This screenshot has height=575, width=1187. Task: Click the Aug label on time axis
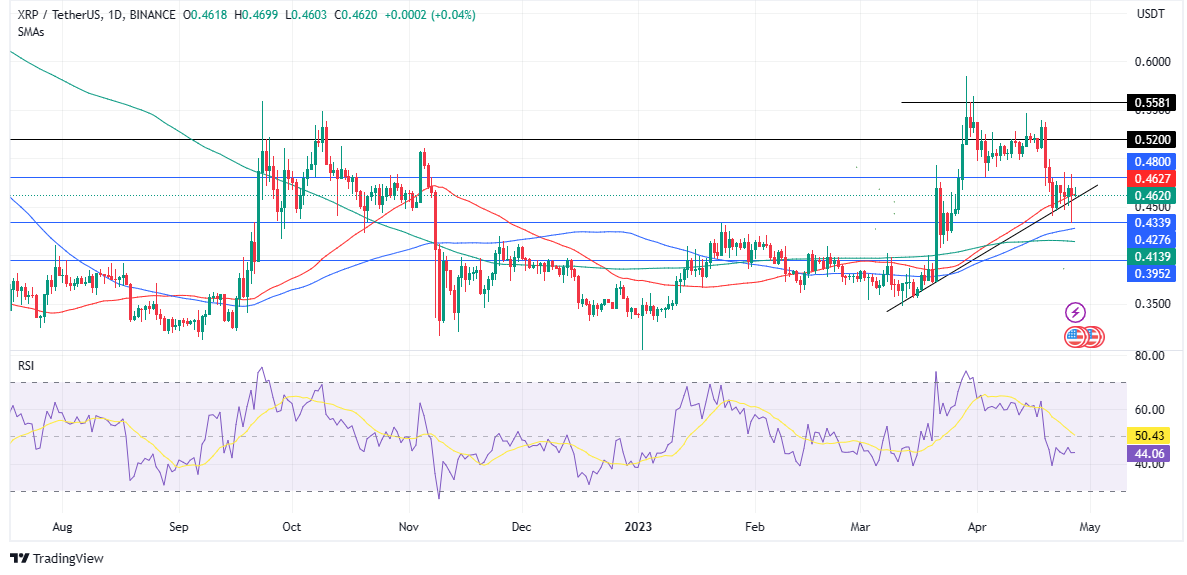pyautogui.click(x=64, y=526)
